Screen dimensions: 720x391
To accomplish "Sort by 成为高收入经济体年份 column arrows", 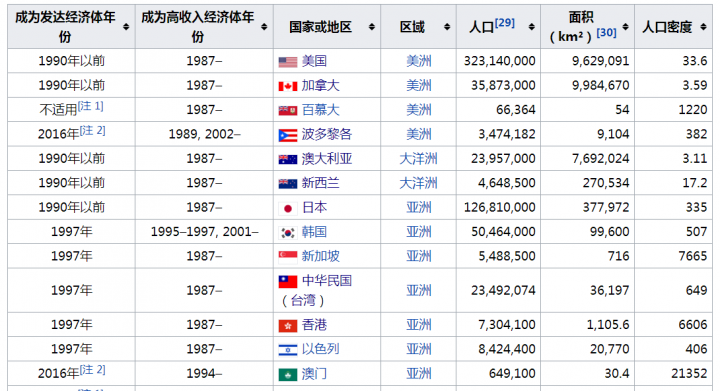I will pos(264,27).
